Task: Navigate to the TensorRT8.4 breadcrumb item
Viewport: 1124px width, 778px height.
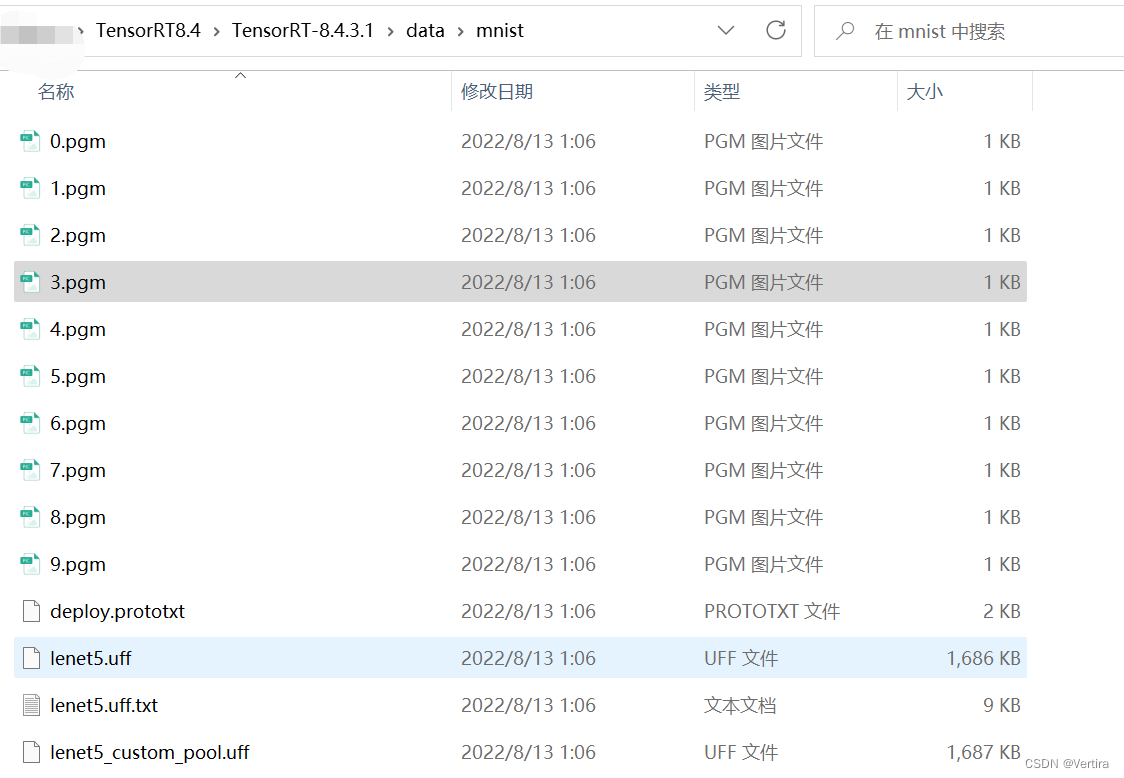Action: coord(146,30)
